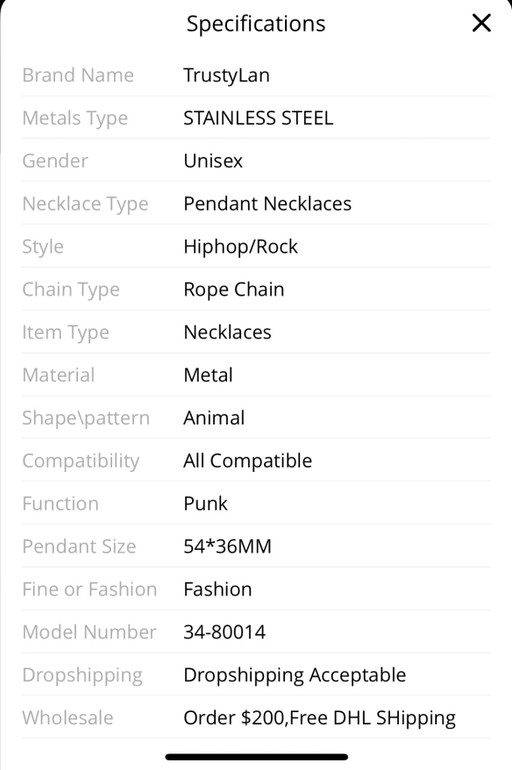Select the Pendant Necklaces value

268,204
